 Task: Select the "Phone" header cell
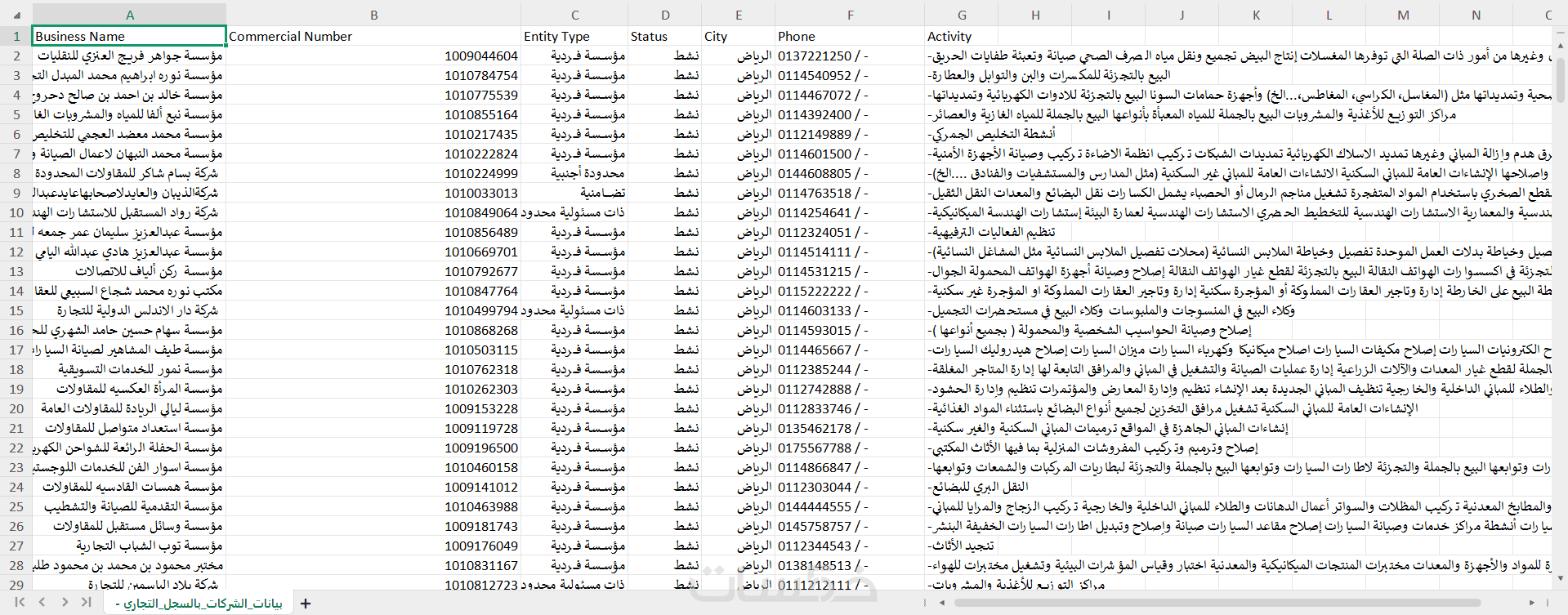point(850,36)
